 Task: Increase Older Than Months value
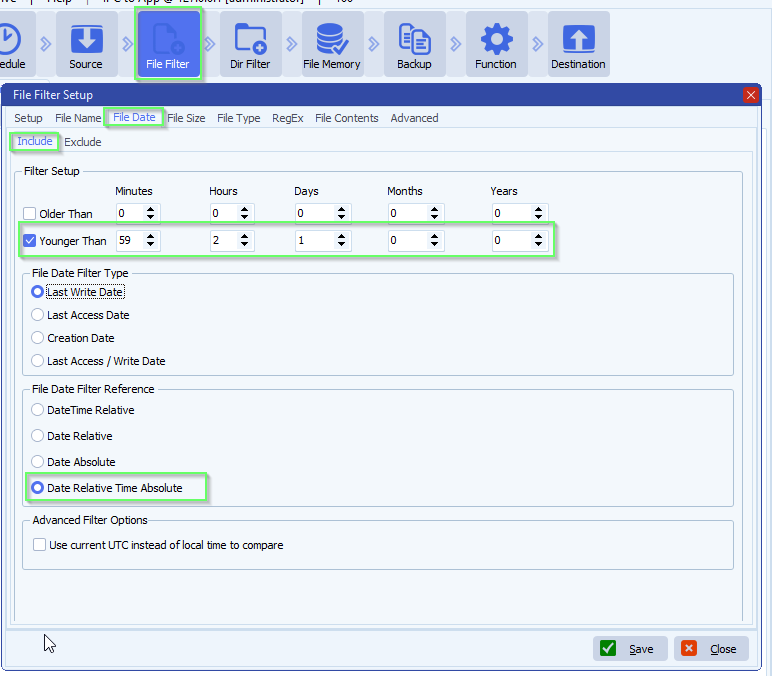[x=434, y=209]
